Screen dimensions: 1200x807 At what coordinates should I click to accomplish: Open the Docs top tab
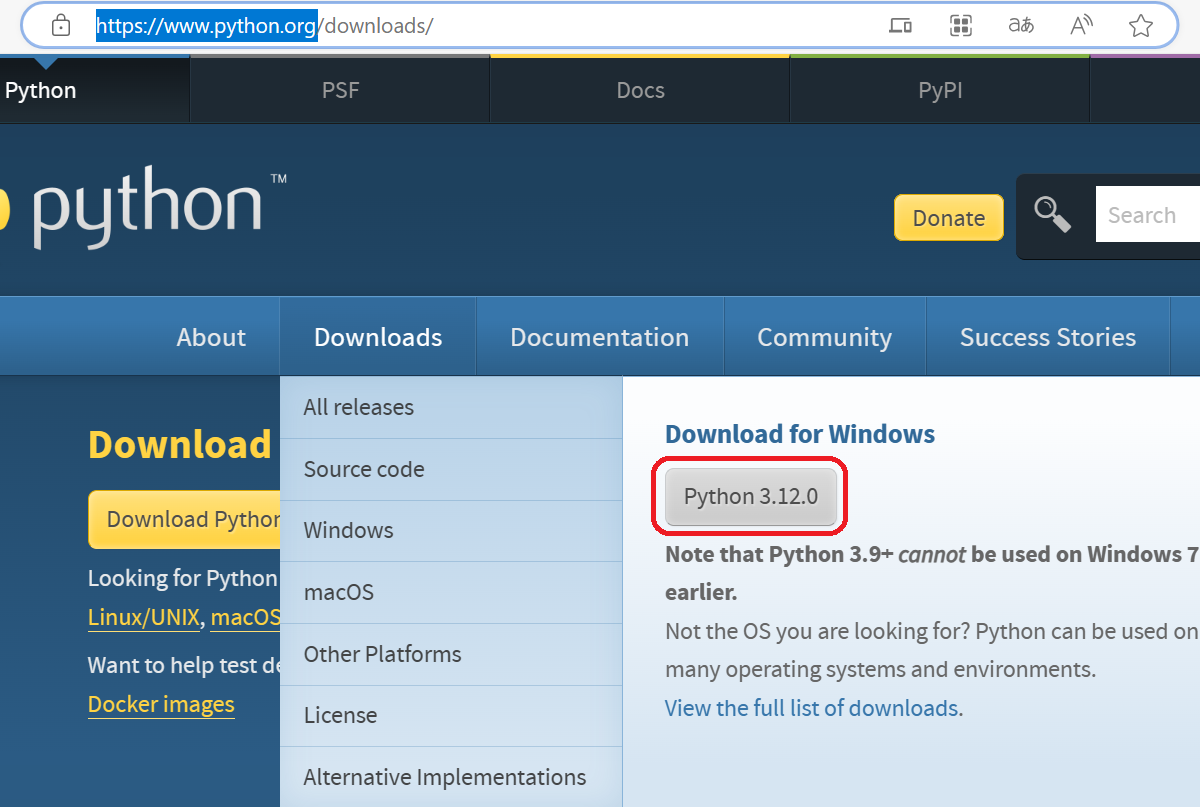[x=640, y=90]
